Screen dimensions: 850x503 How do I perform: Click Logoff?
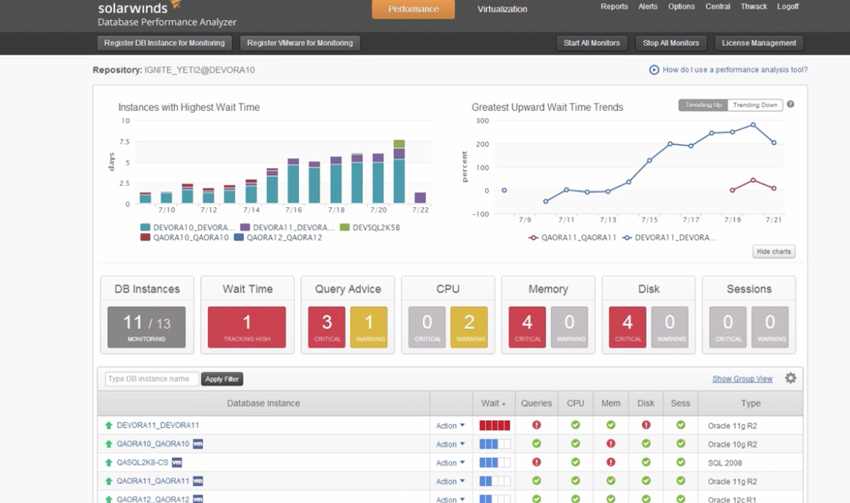(x=788, y=7)
